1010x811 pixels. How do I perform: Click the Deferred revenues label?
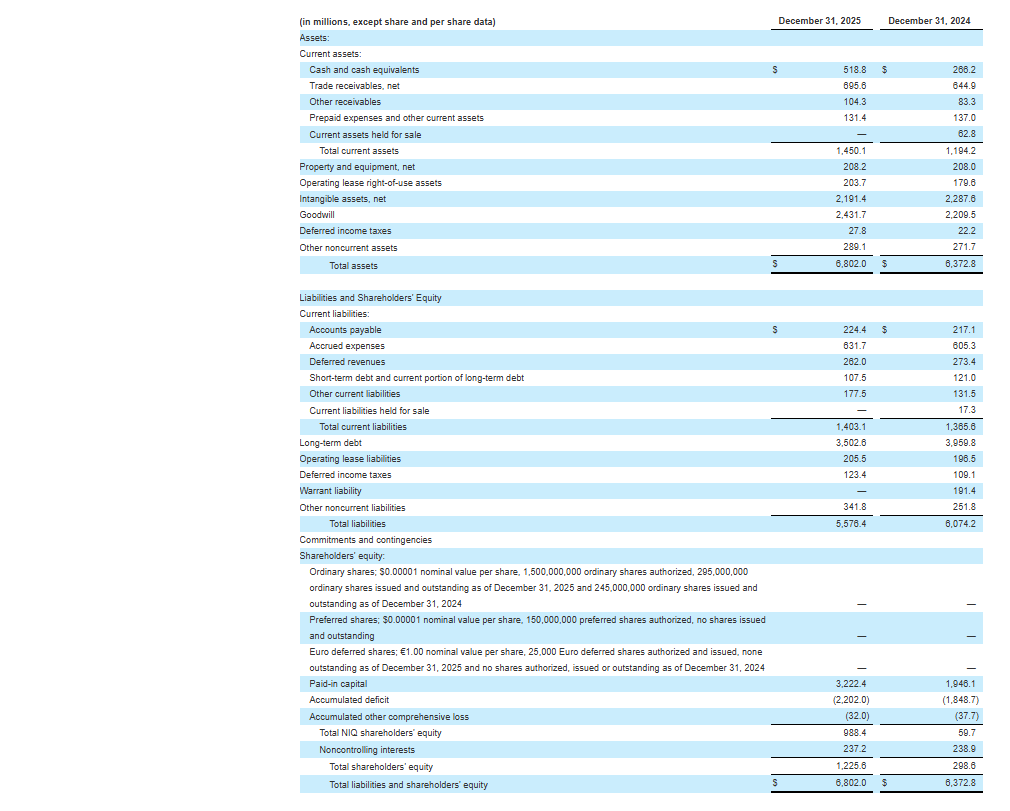click(x=347, y=362)
